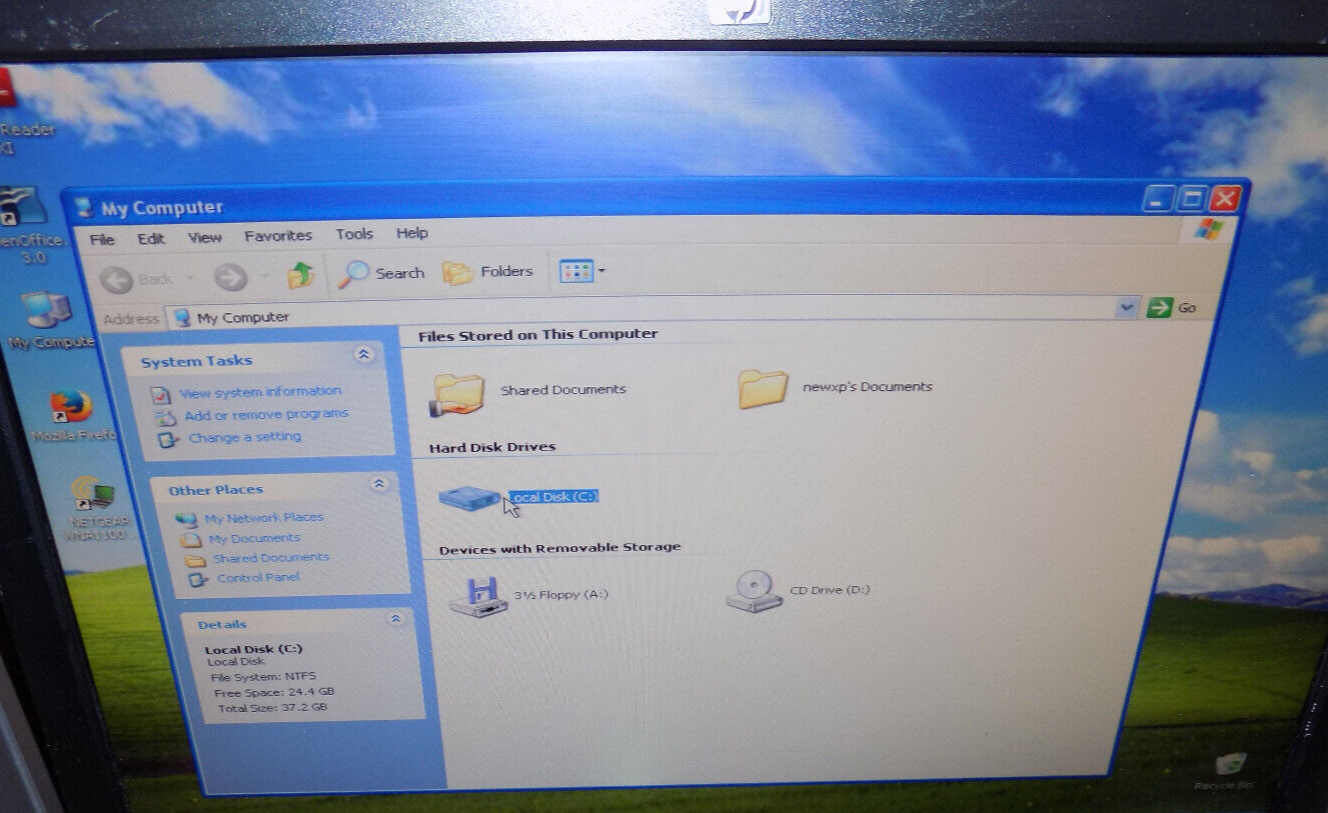Click the Files Stored on This Computer heading
This screenshot has height=813, width=1328.
(x=538, y=335)
